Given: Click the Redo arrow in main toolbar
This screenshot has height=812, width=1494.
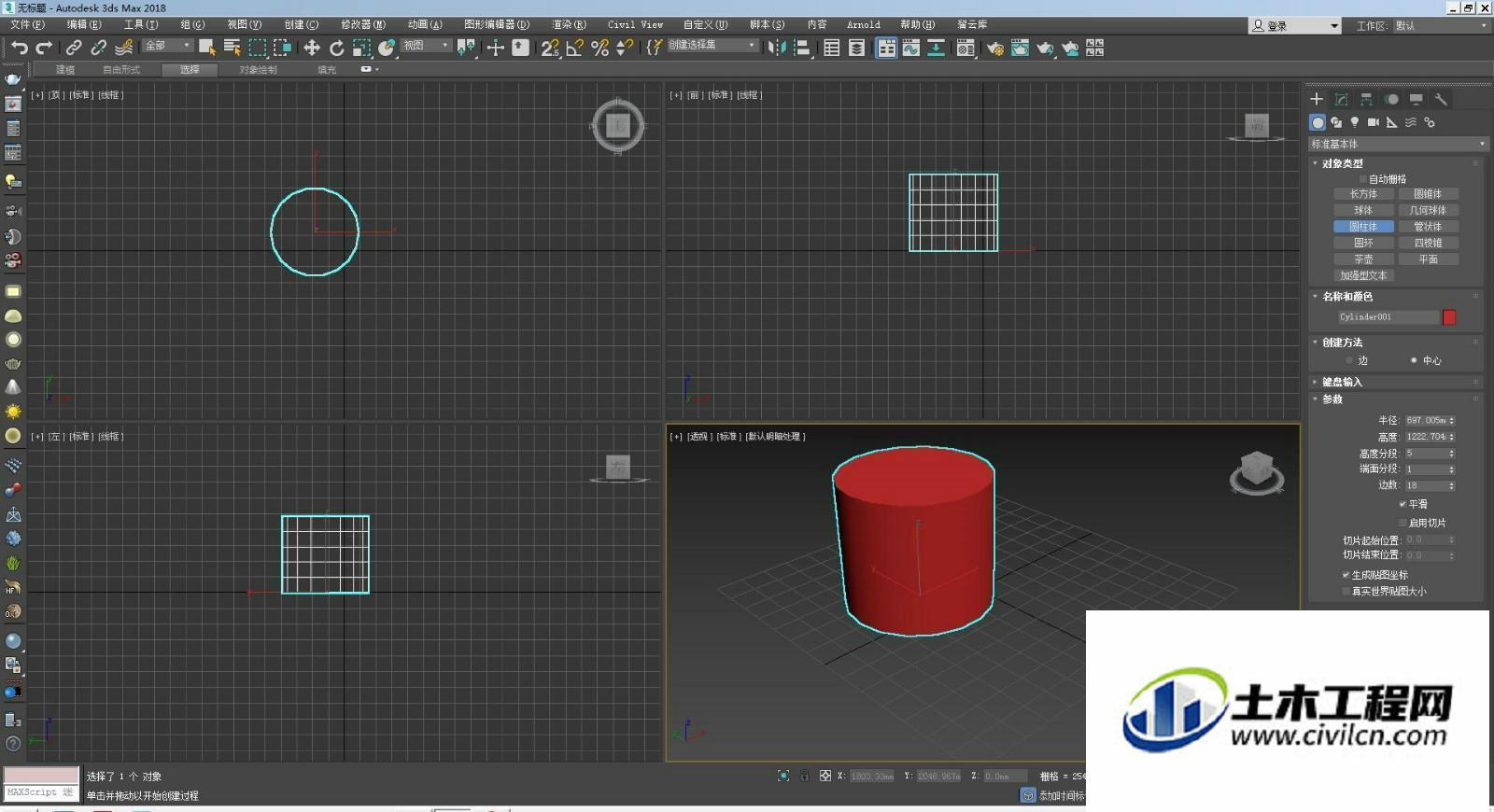Looking at the screenshot, I should (x=44, y=48).
